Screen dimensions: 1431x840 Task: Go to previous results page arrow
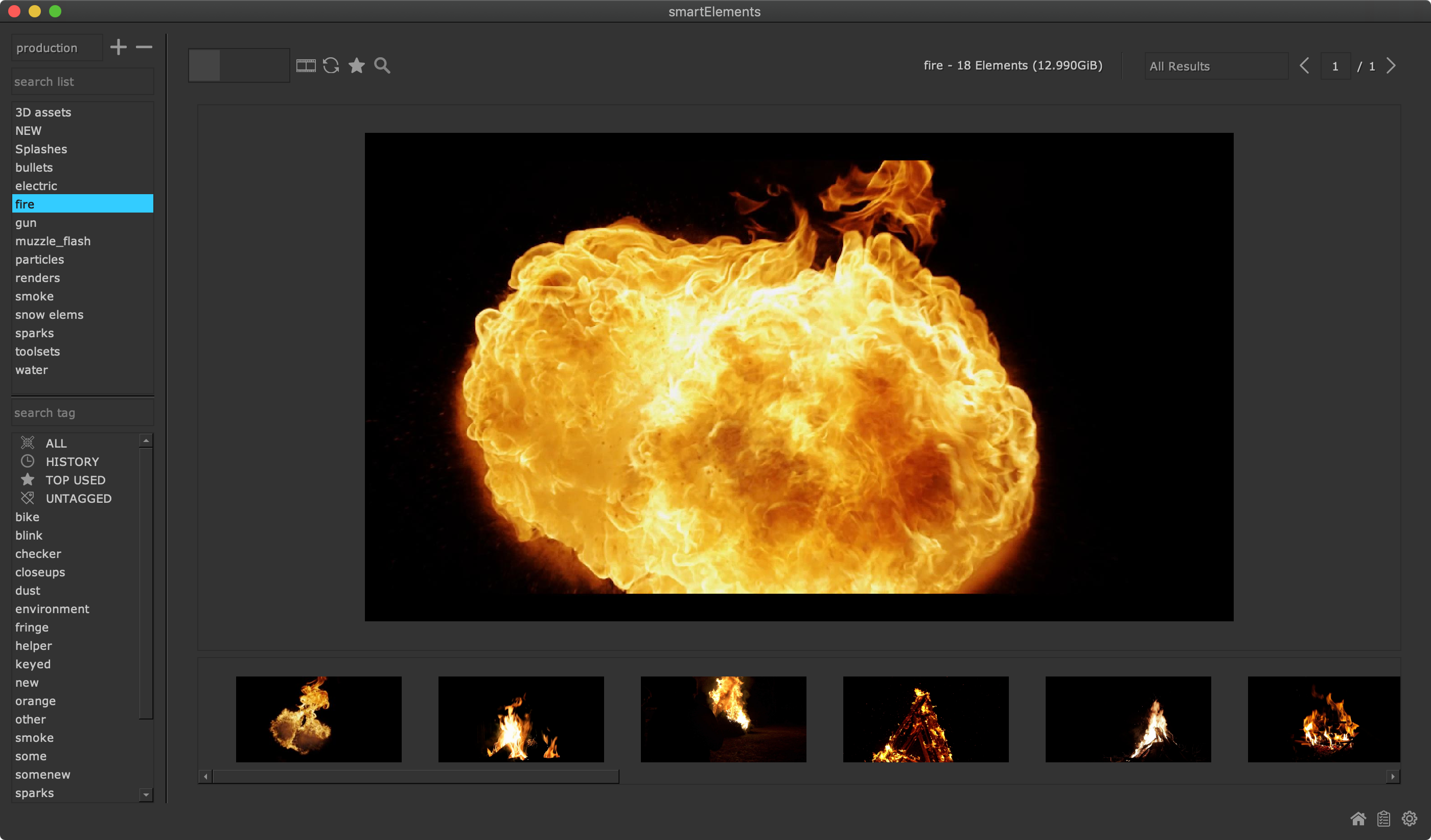tap(1304, 66)
